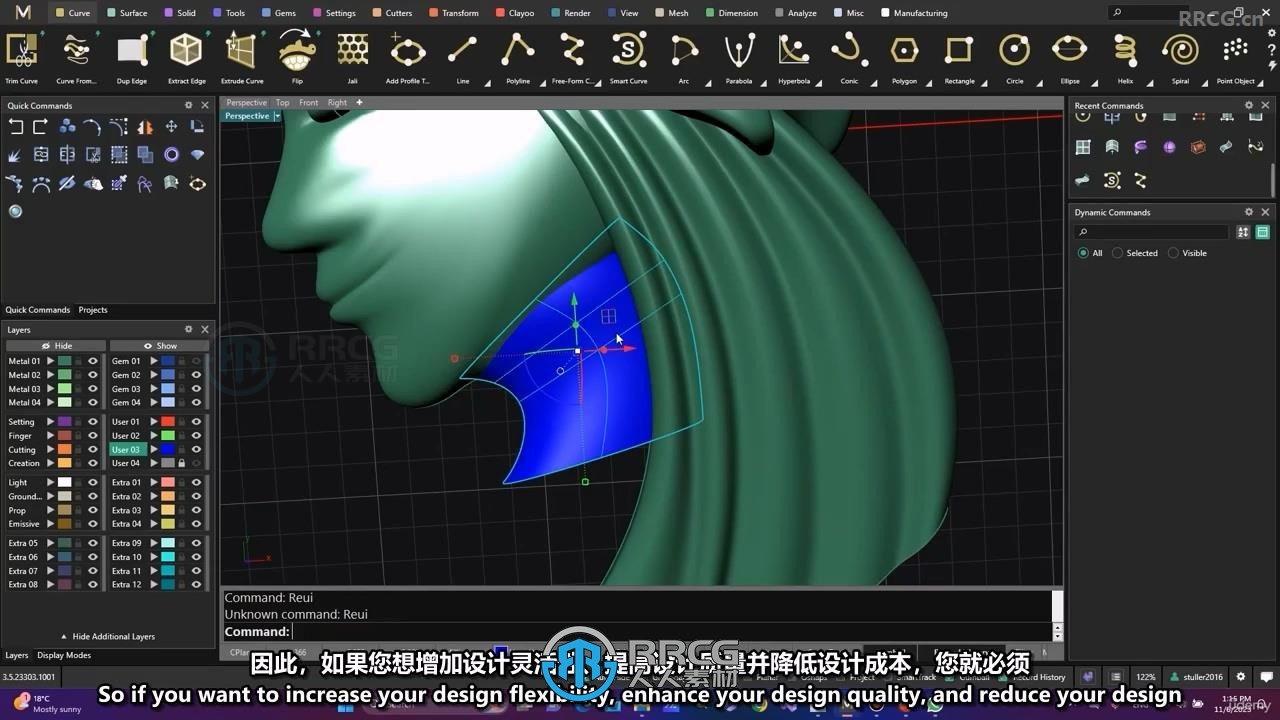Select the Extract Edge tool
This screenshot has height=720, width=1280.
coord(186,57)
